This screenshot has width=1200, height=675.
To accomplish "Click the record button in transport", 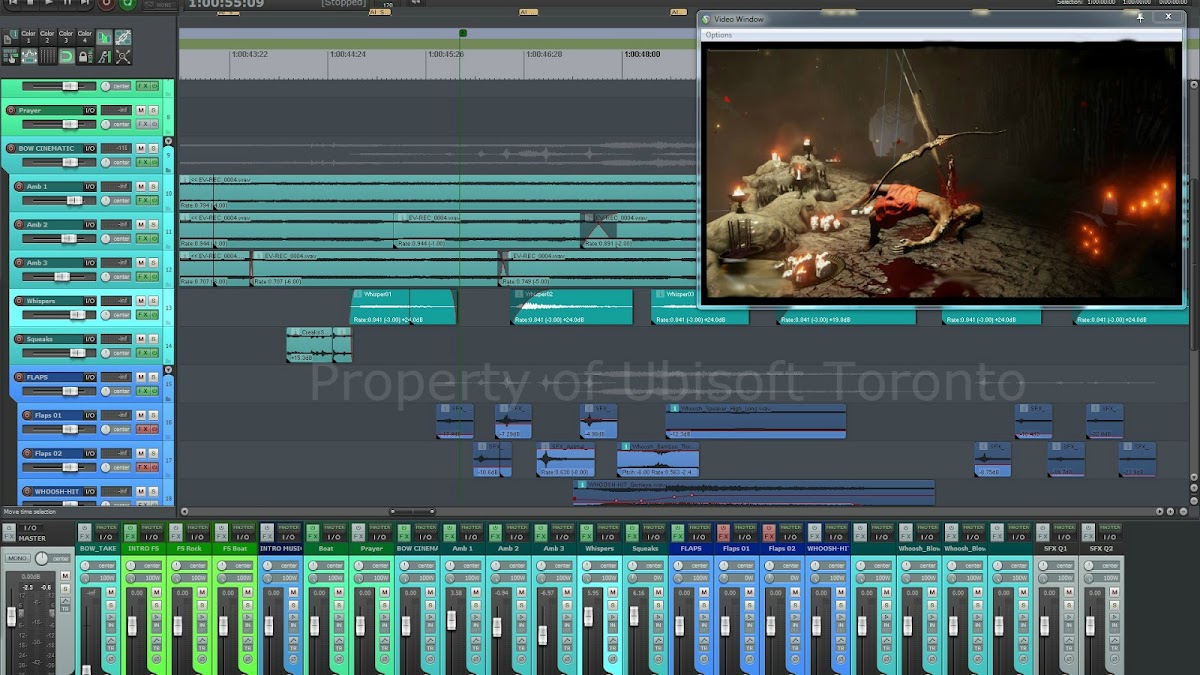I will 107,3.
